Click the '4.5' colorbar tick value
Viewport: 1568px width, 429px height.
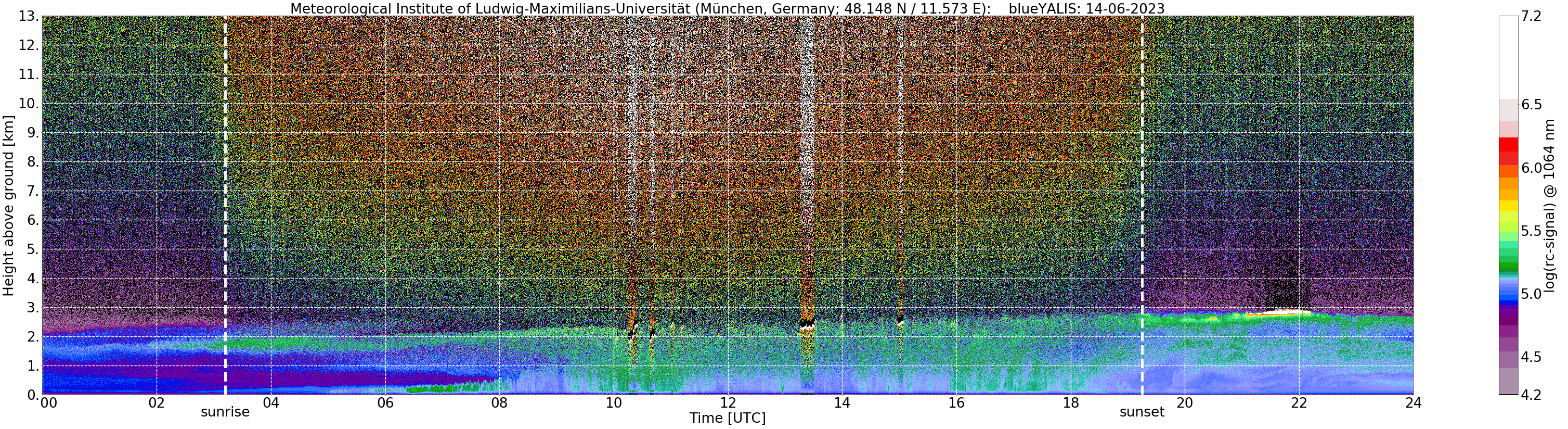pos(1532,357)
